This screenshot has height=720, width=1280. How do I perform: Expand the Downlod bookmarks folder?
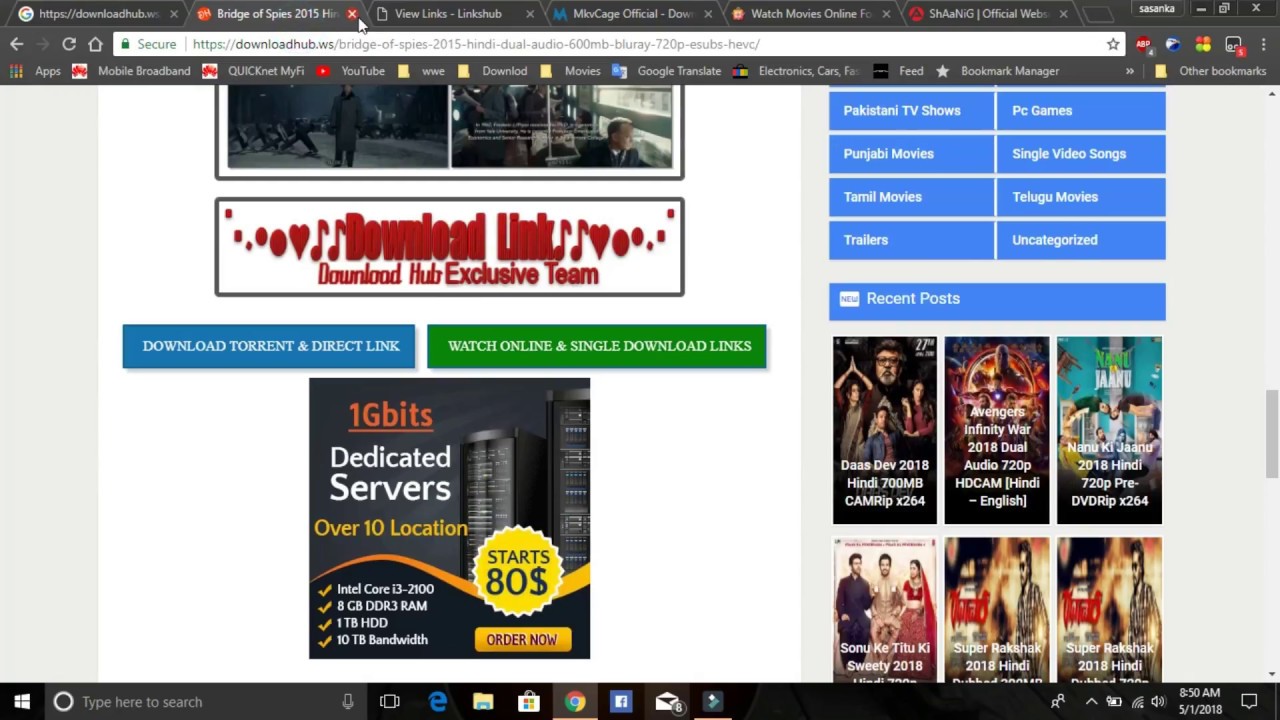click(x=492, y=71)
